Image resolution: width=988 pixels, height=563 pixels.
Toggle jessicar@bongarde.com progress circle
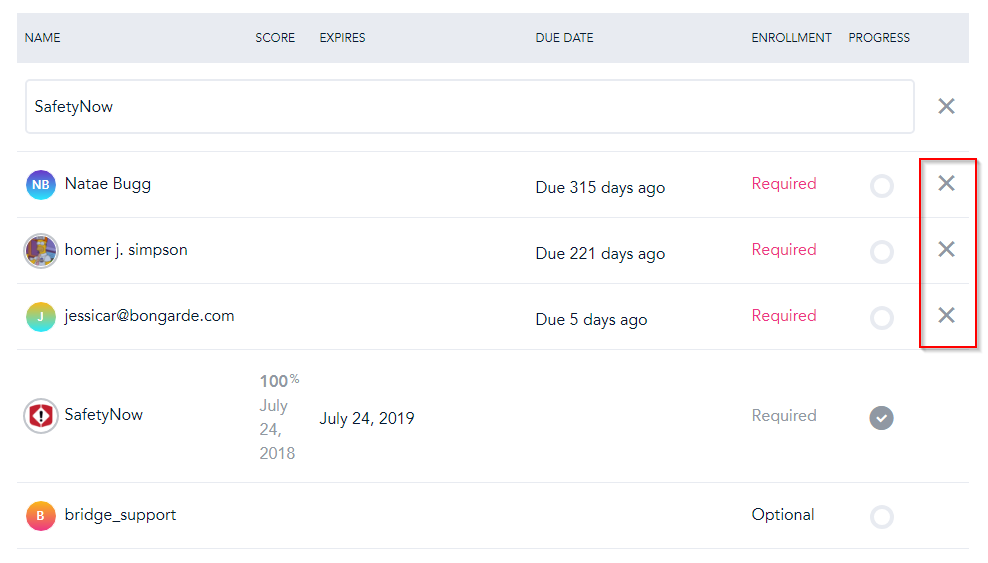[881, 318]
